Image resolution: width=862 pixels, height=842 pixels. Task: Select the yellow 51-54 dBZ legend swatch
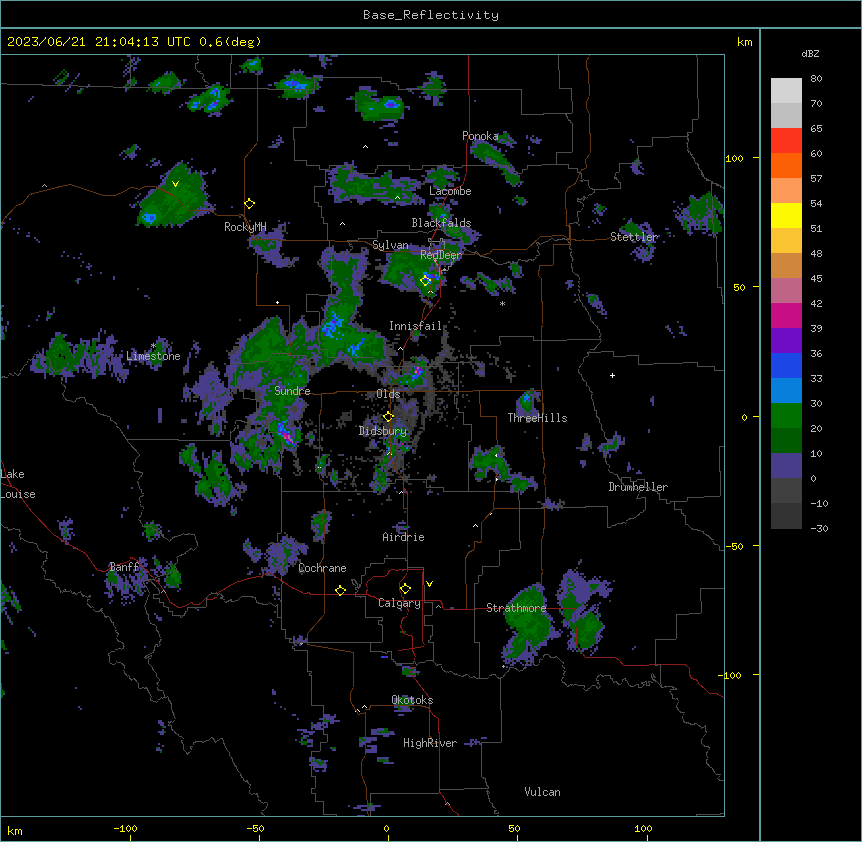click(x=786, y=215)
